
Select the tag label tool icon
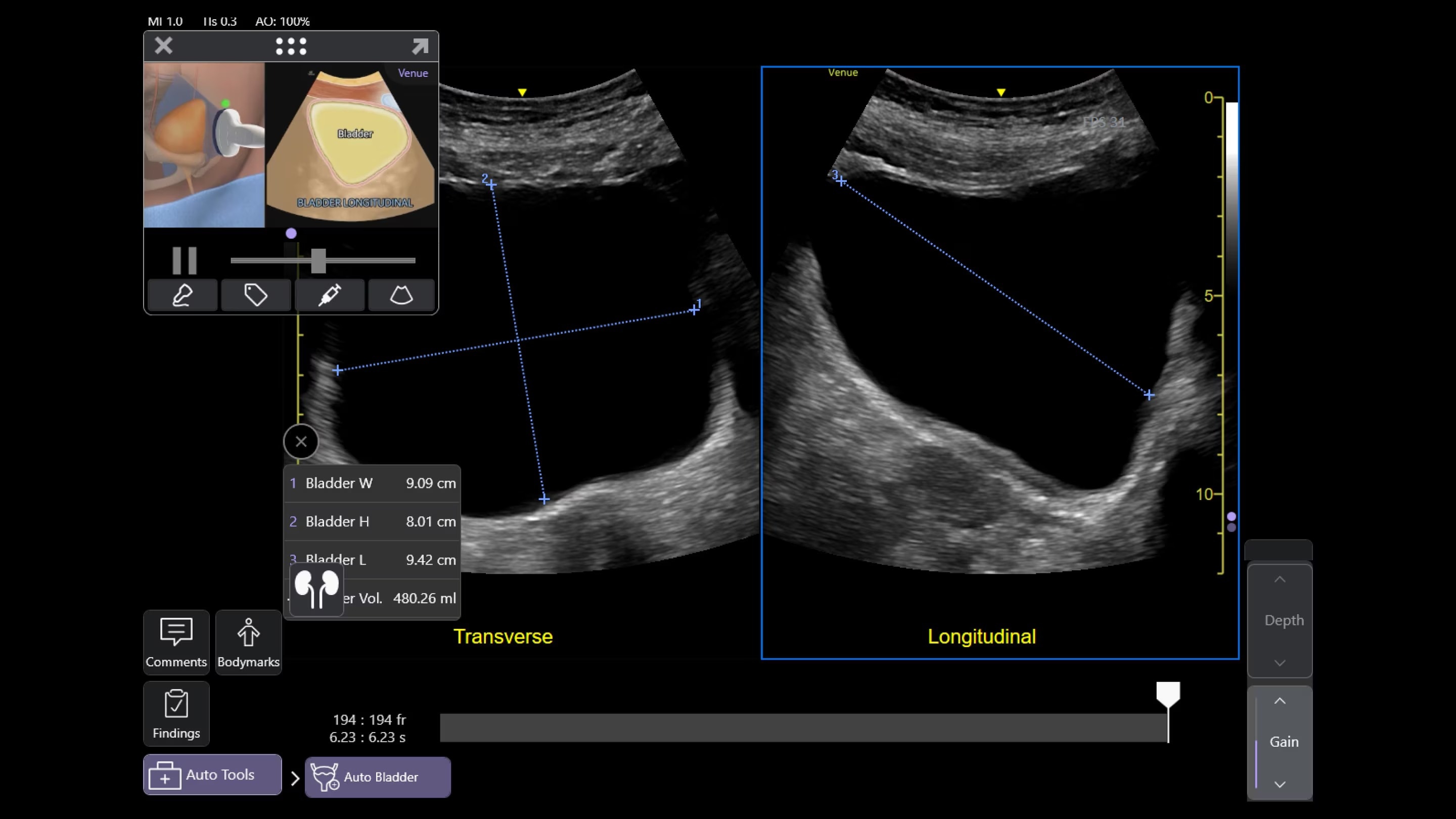click(255, 295)
